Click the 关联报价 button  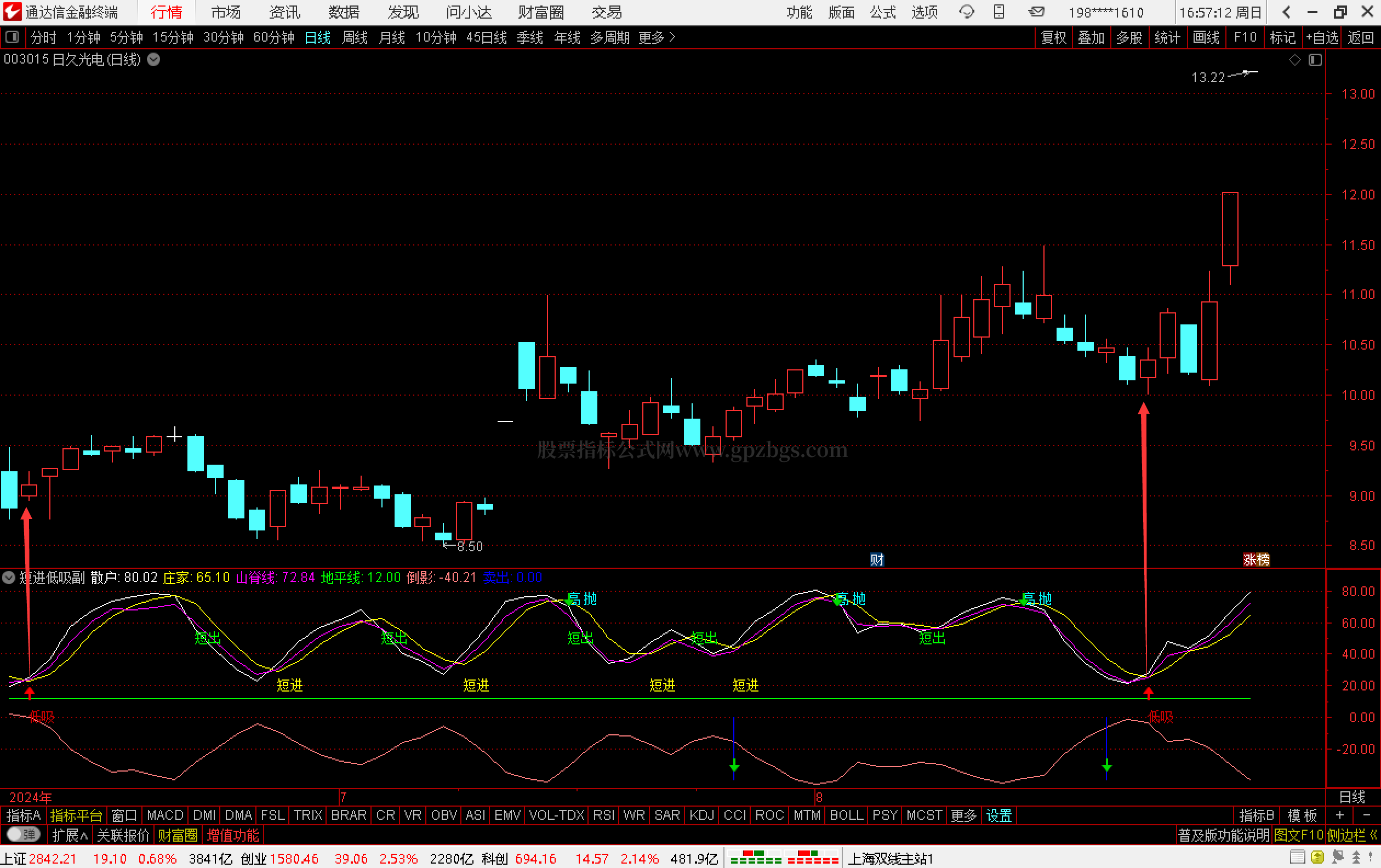point(123,835)
